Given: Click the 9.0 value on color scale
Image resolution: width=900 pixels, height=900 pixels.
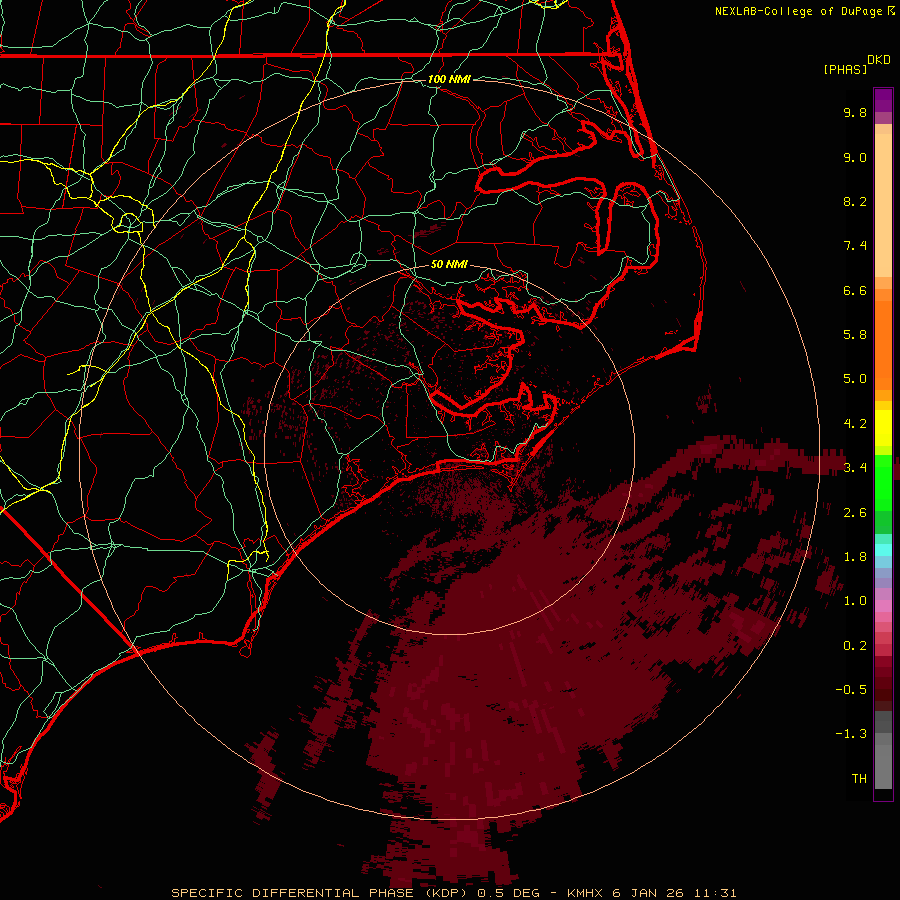Looking at the screenshot, I should (x=855, y=157).
